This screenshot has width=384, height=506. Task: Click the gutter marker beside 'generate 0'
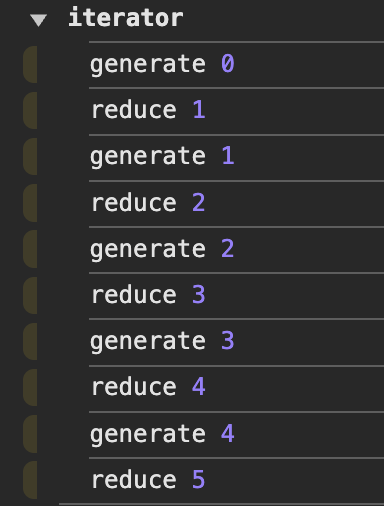coord(30,65)
